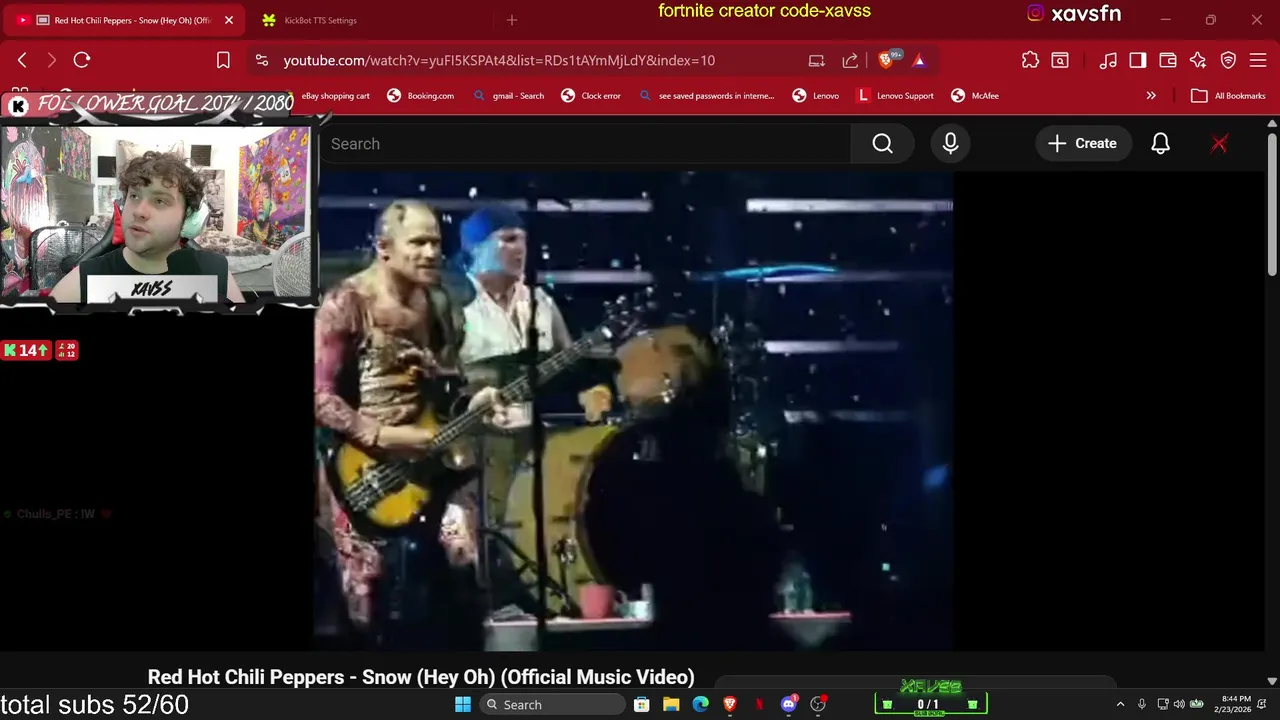Open site settings icon beside the URL
The height and width of the screenshot is (720, 1280).
pyautogui.click(x=262, y=60)
